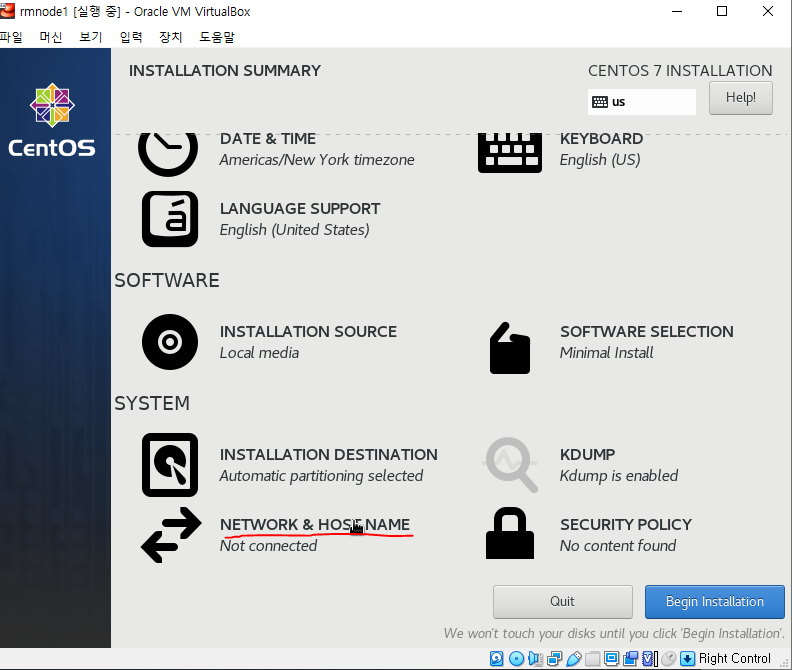The image size is (792, 670).
Task: Click the VirtualBox window title icon
Action: 7,11
